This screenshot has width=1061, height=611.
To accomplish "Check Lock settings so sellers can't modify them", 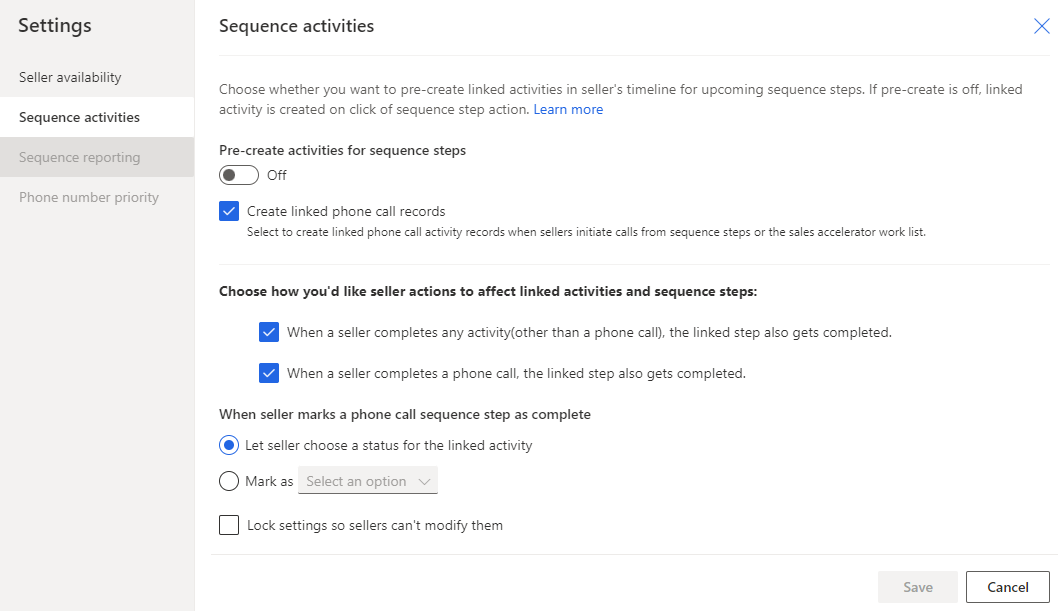I will click(229, 525).
